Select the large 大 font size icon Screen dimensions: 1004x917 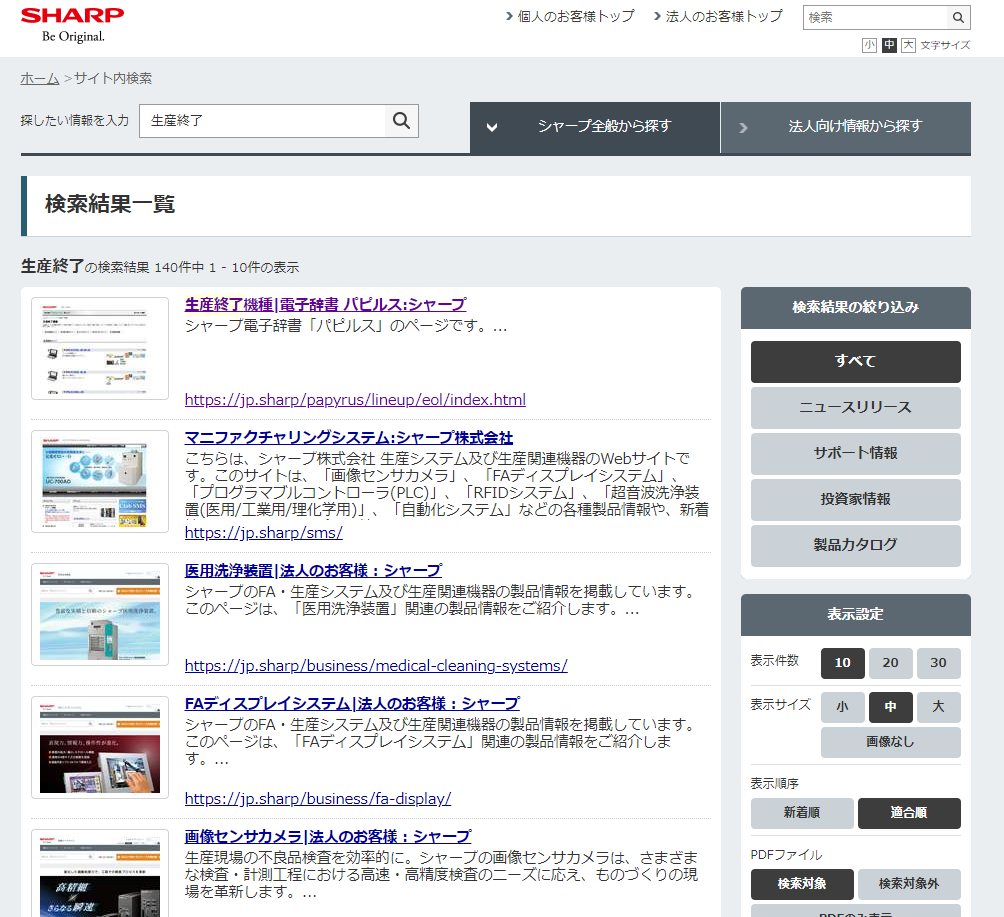[908, 45]
